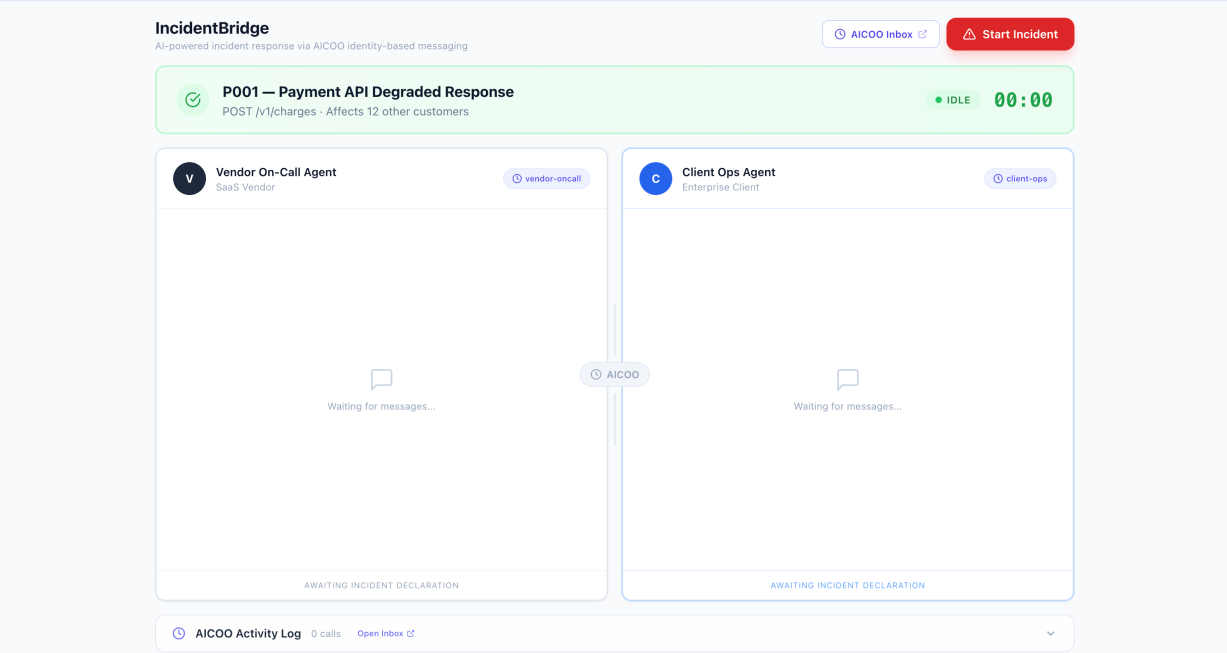1227x653 pixels.
Task: Click the IncidentBridge app title
Action: [212, 28]
